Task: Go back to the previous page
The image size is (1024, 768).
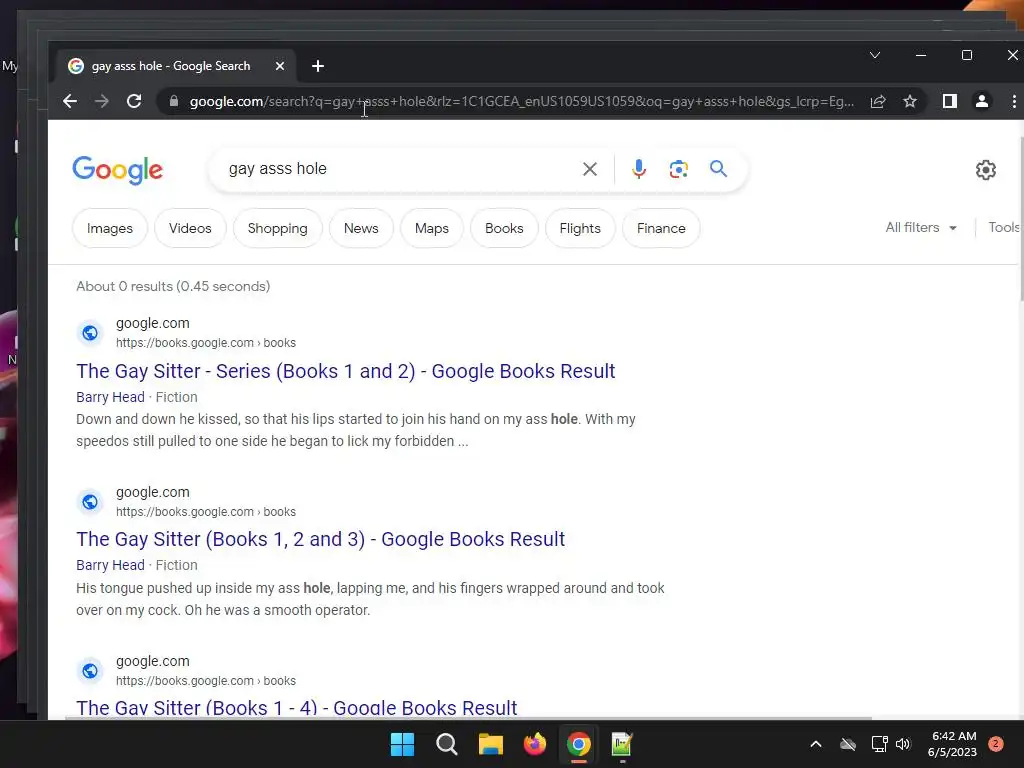Action: point(70,101)
